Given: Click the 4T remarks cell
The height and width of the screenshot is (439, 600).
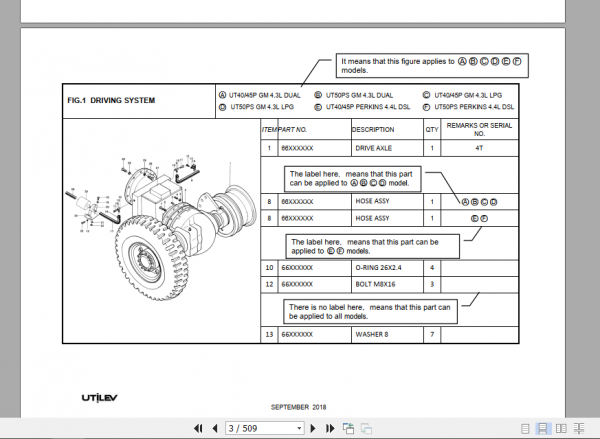Looking at the screenshot, I should 479,148.
